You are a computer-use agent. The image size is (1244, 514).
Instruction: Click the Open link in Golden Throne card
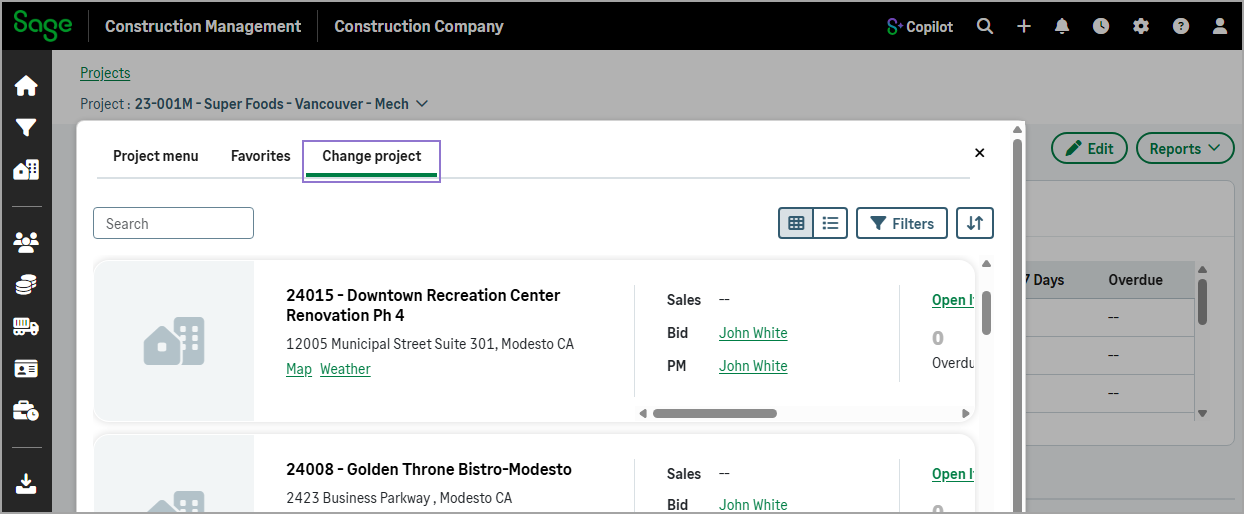point(953,474)
